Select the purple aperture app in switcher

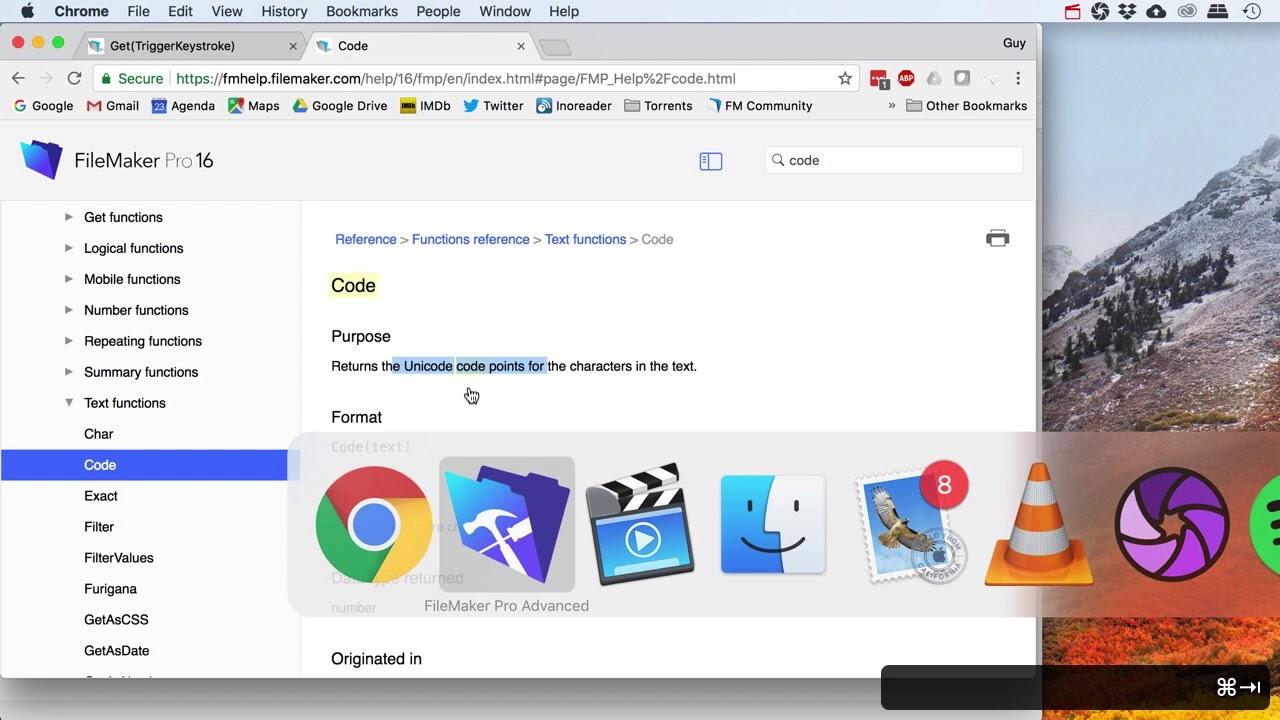click(1172, 525)
